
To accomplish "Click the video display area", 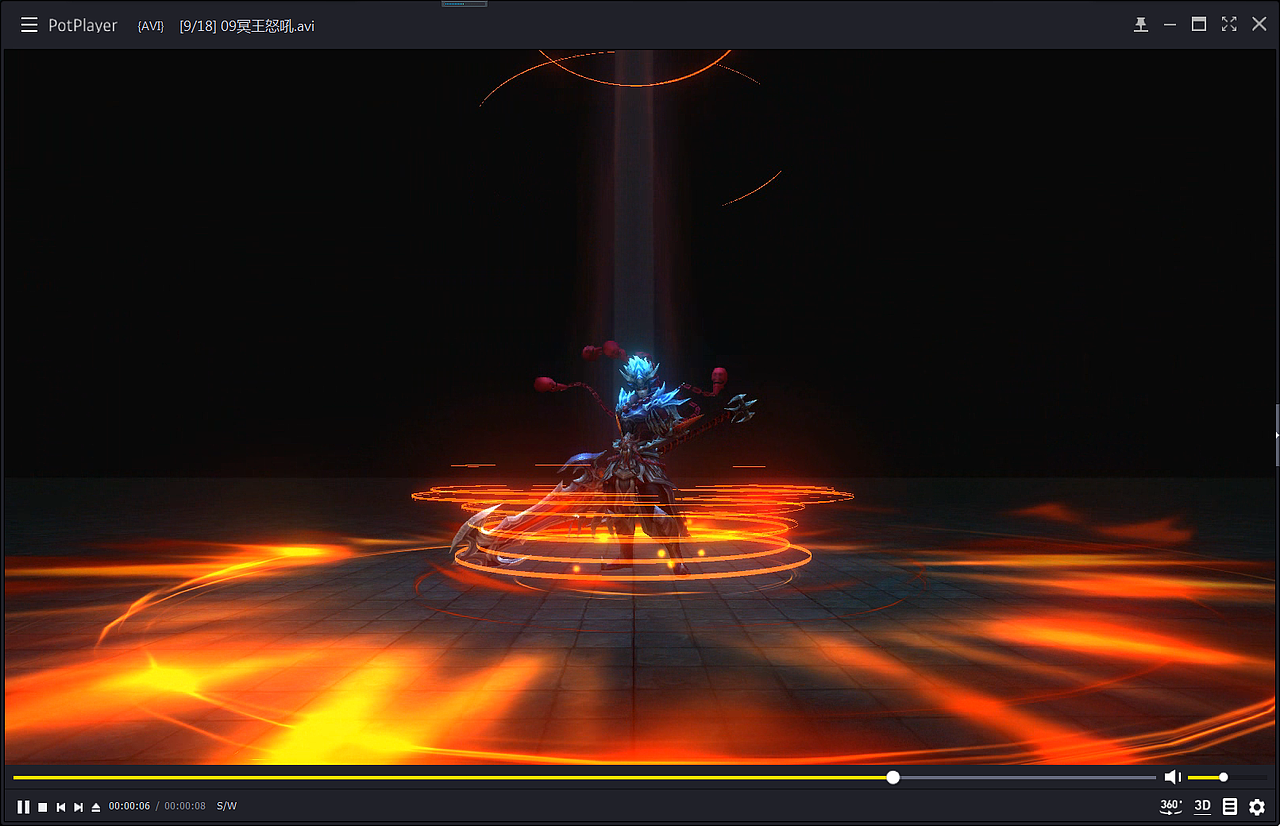I will pyautogui.click(x=640, y=407).
